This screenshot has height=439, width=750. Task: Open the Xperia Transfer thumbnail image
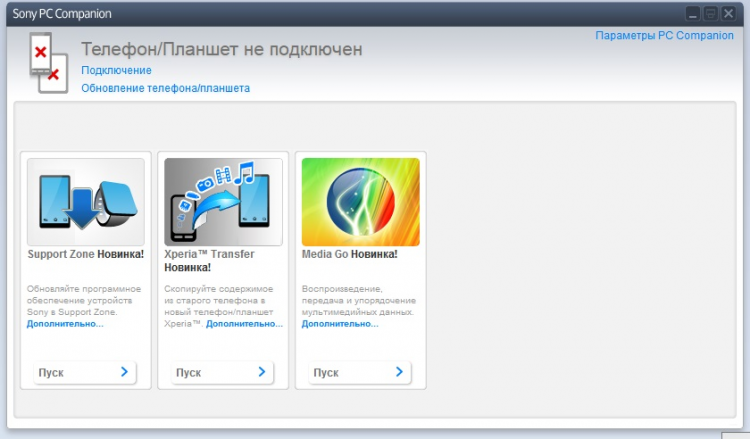click(x=223, y=202)
